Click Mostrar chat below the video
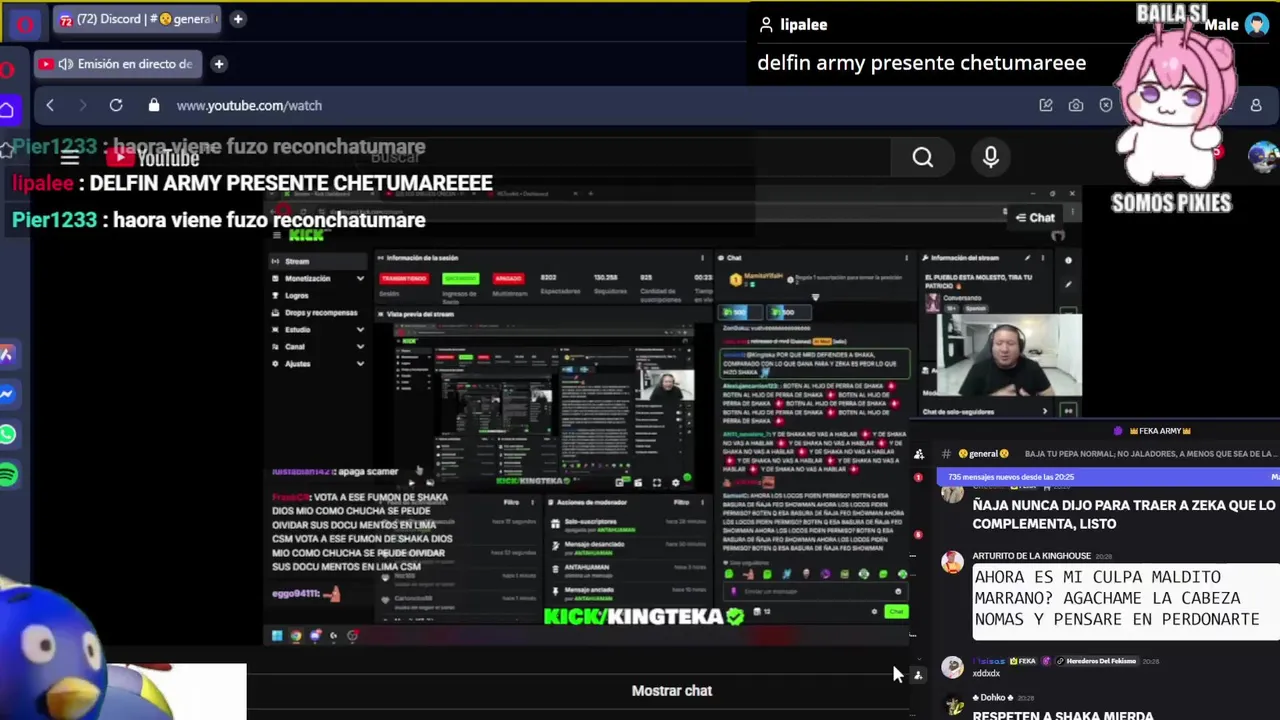The width and height of the screenshot is (1280, 720). (x=672, y=690)
